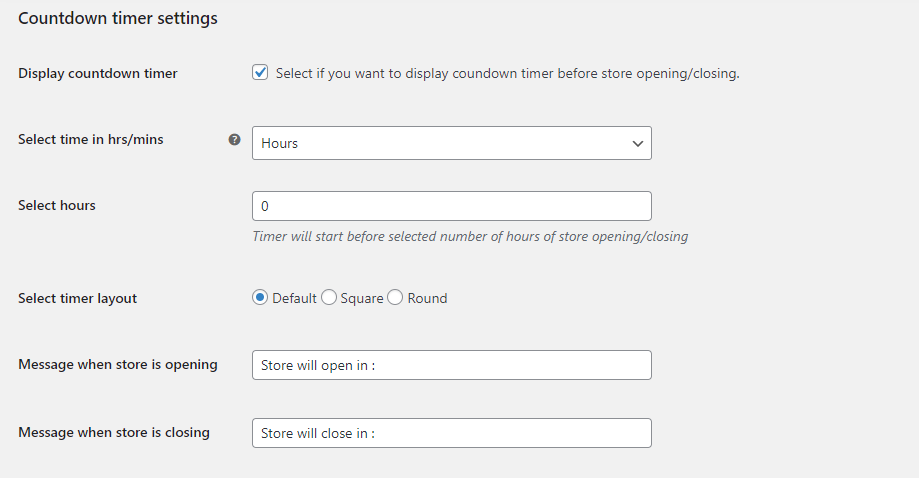The width and height of the screenshot is (919, 478).
Task: Choose the Square timer layout option
Action: pos(329,297)
